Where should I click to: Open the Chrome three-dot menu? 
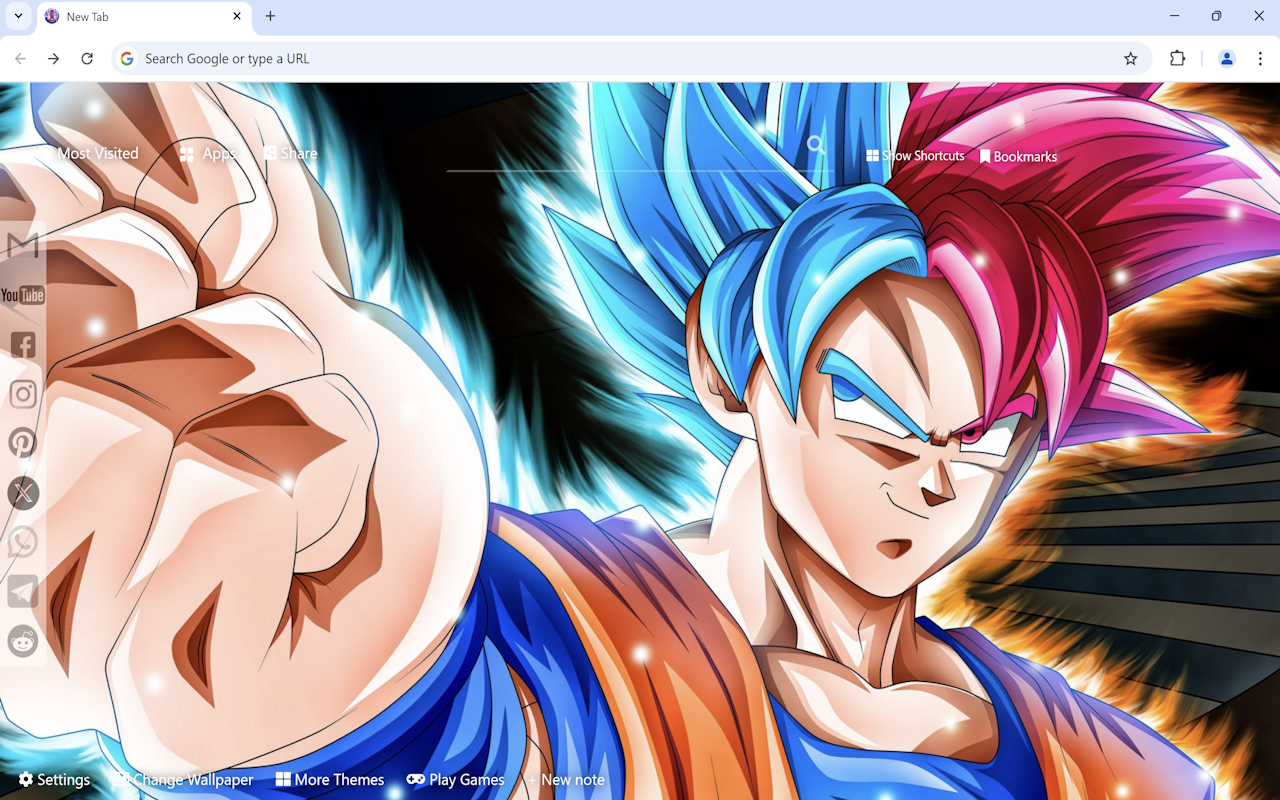1262,58
